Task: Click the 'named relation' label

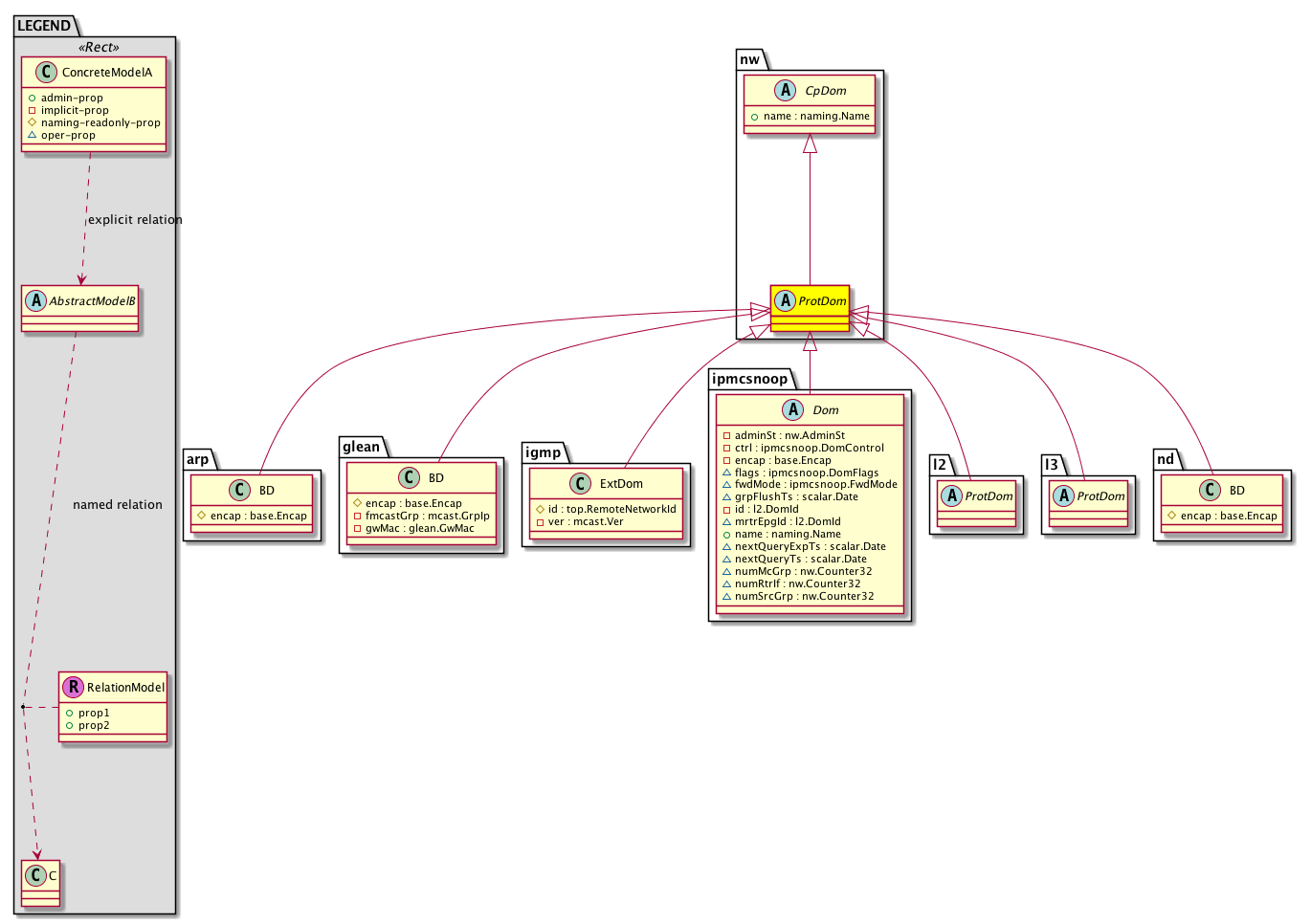Action: click(118, 504)
